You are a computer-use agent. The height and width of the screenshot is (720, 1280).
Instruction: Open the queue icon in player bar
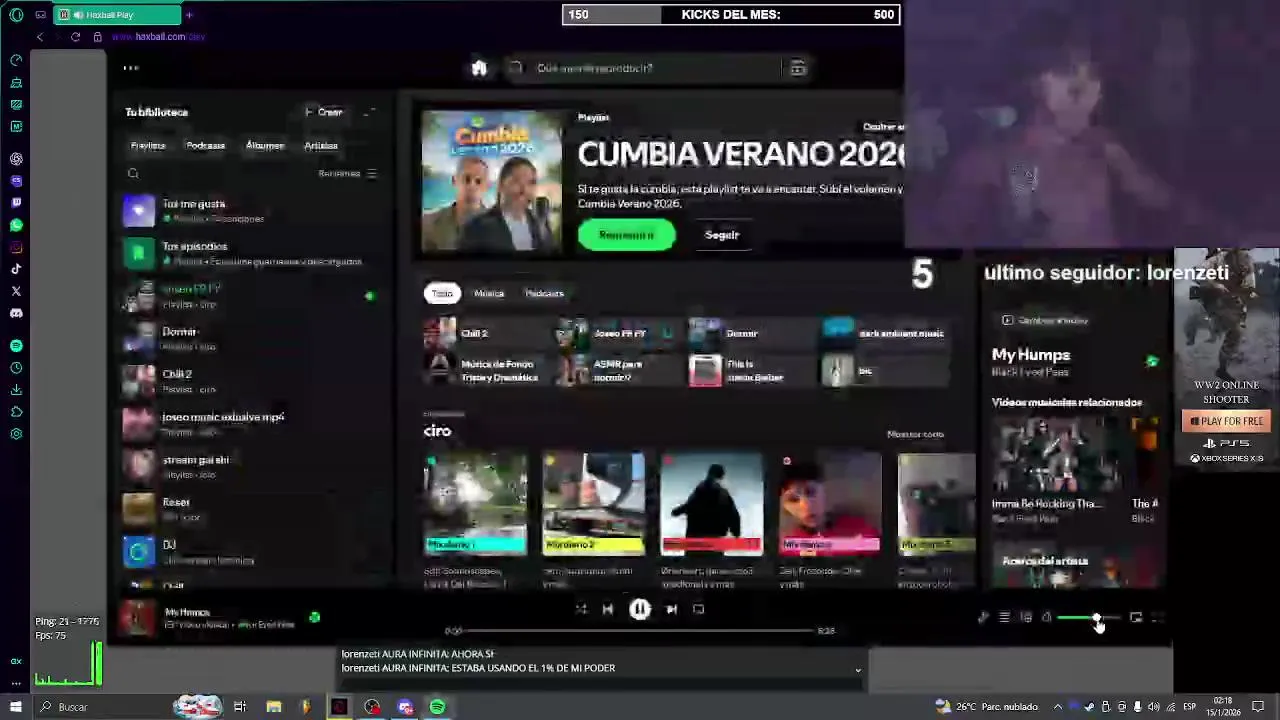pos(1004,619)
